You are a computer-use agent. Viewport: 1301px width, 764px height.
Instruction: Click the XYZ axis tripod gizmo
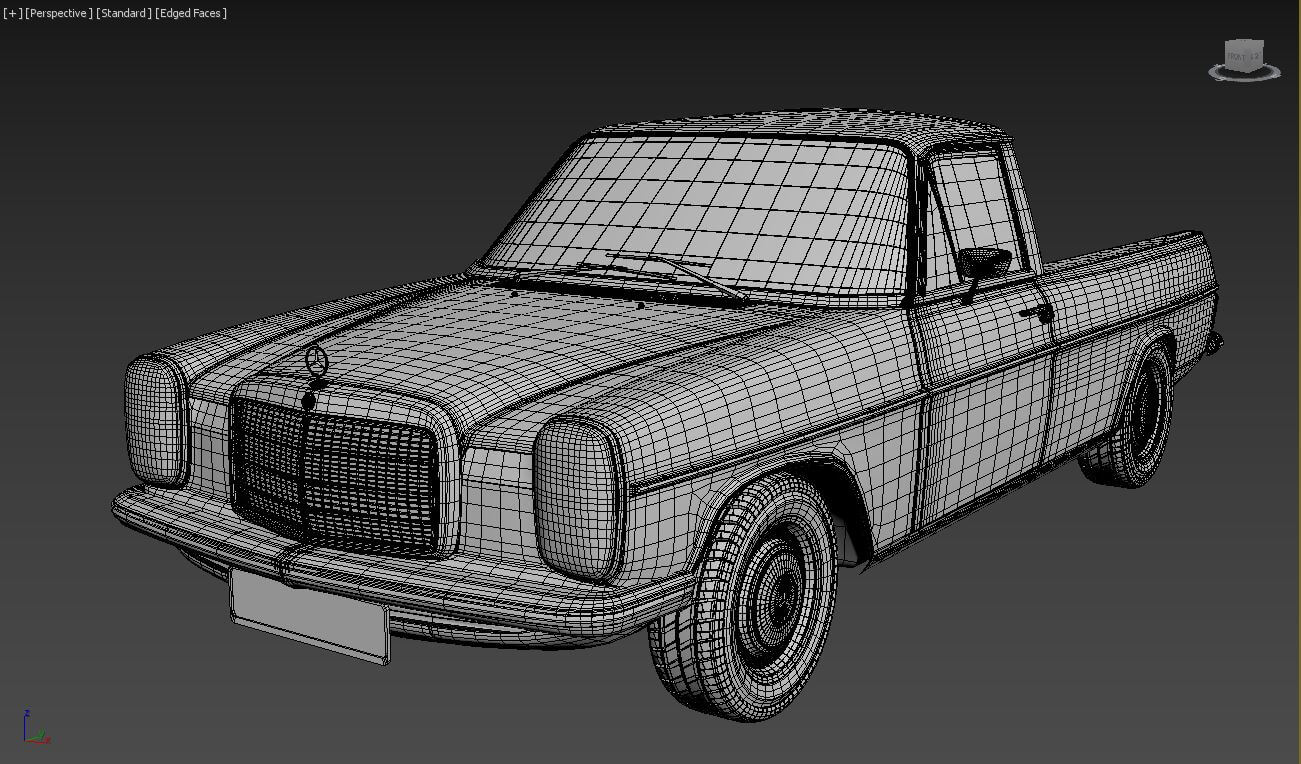[x=34, y=728]
